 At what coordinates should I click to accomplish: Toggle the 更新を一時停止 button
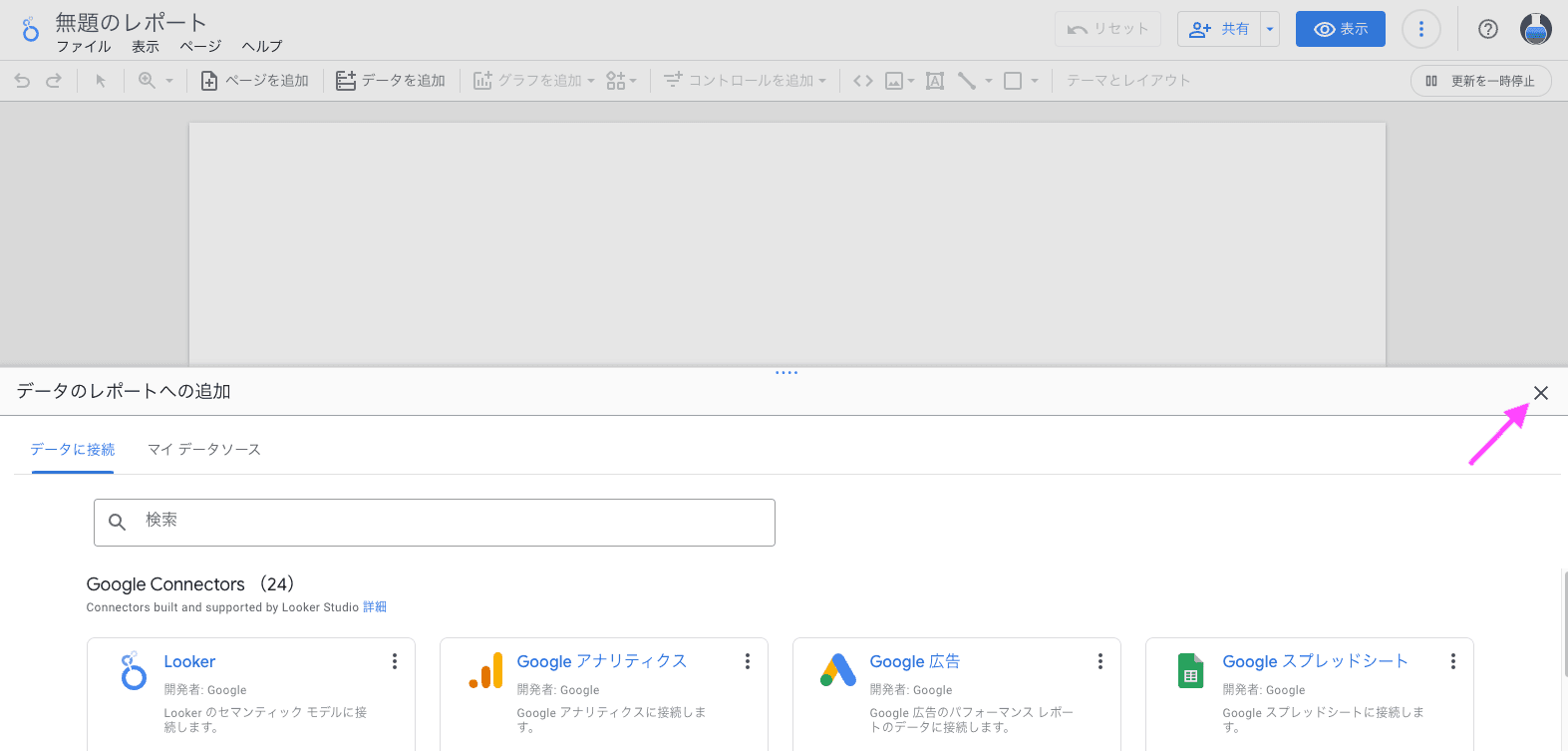coord(1480,81)
